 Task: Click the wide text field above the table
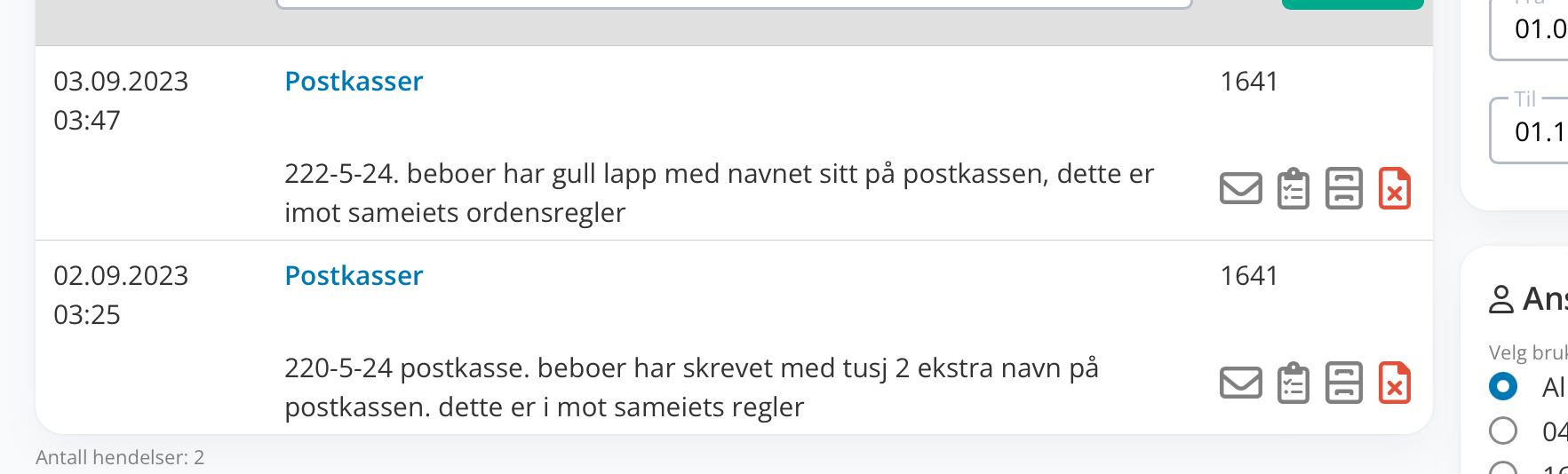click(733, 4)
